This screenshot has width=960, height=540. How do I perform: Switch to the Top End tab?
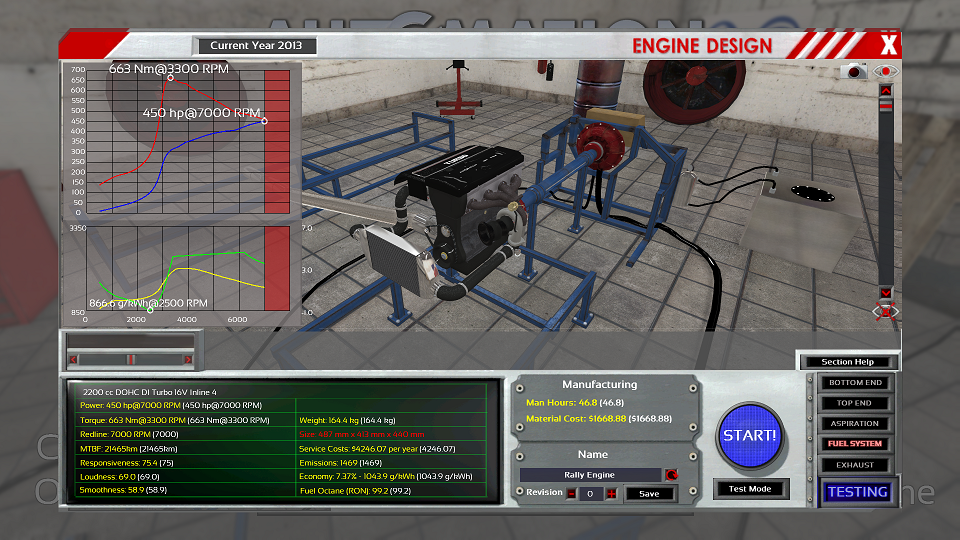[855, 403]
